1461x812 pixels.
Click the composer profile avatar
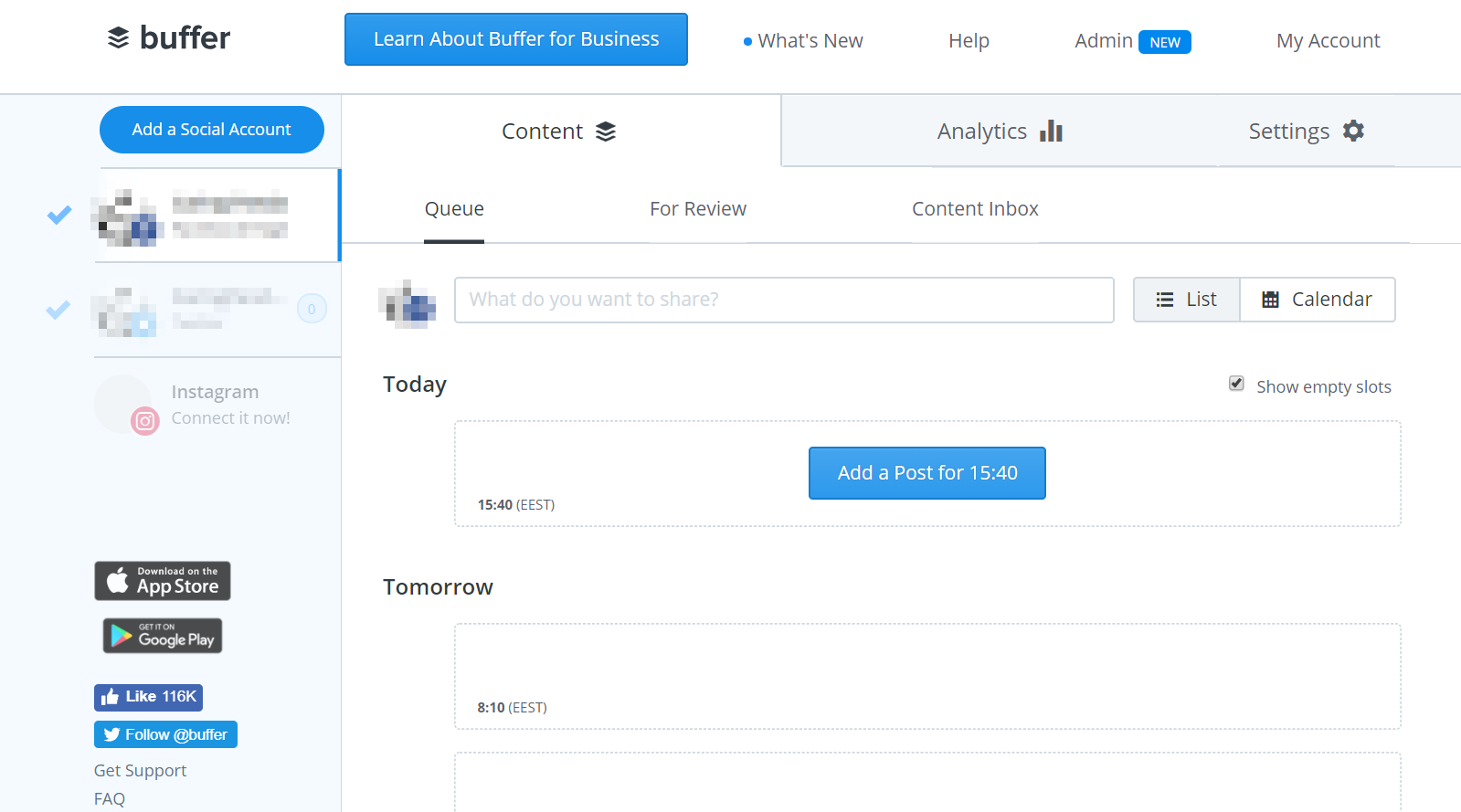coord(408,303)
